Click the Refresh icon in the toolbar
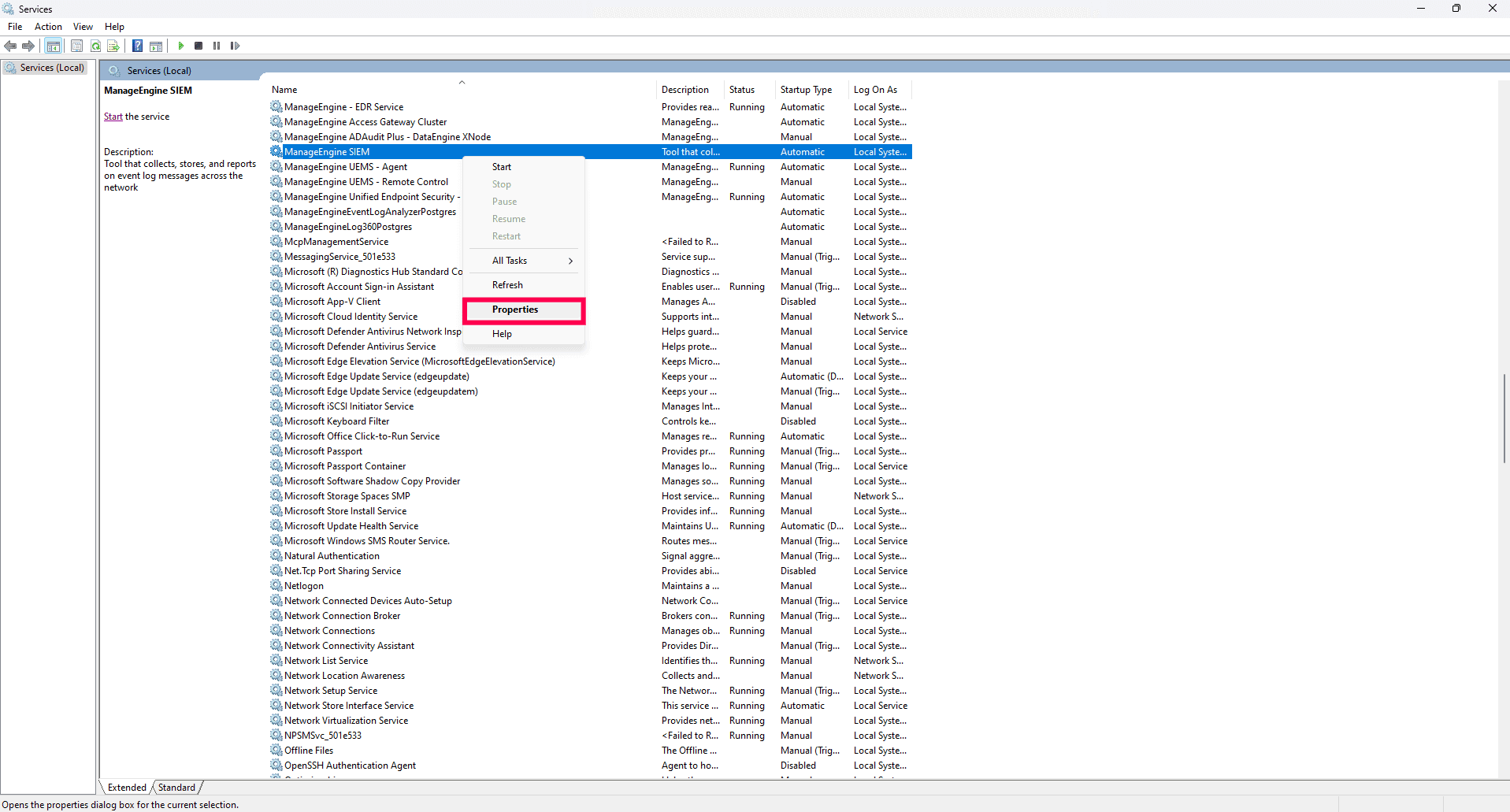Viewport: 1510px width, 812px height. tap(95, 46)
